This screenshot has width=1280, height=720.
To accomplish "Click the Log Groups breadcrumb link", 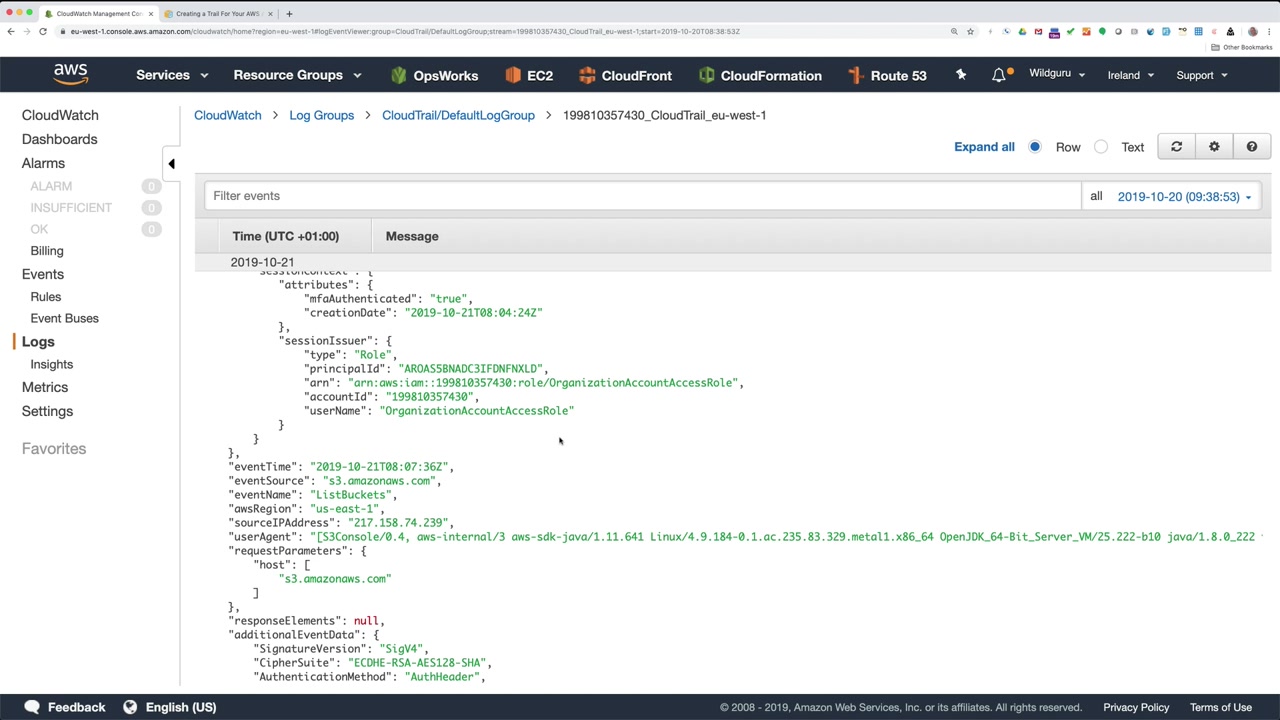I will [322, 115].
